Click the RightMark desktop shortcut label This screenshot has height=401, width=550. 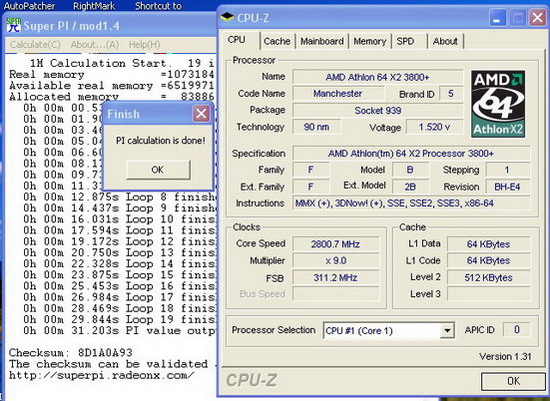pyautogui.click(x=94, y=6)
